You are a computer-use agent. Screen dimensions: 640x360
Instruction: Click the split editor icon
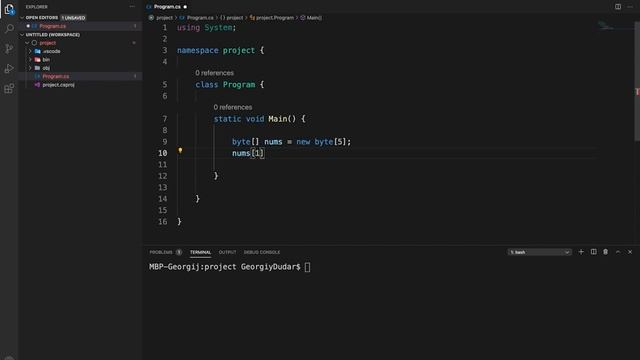click(618, 7)
